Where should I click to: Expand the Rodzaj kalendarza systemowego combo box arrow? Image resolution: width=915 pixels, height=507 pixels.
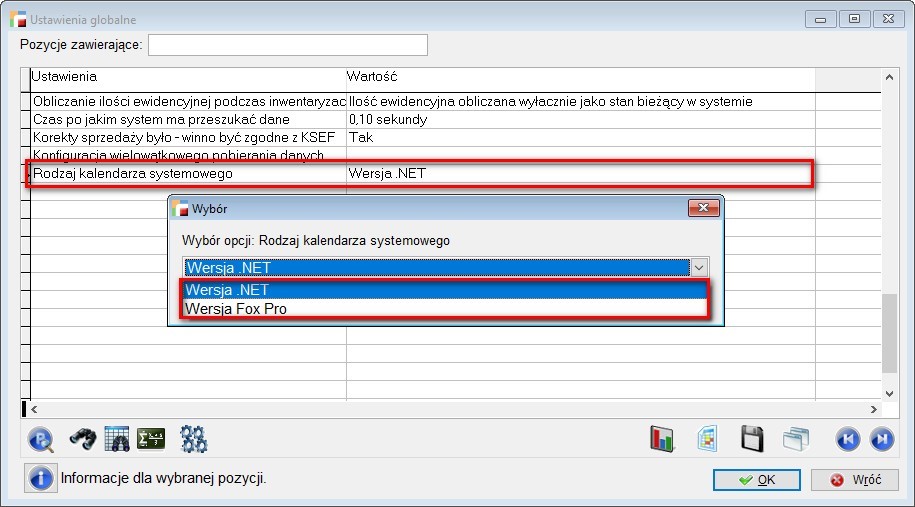click(700, 267)
